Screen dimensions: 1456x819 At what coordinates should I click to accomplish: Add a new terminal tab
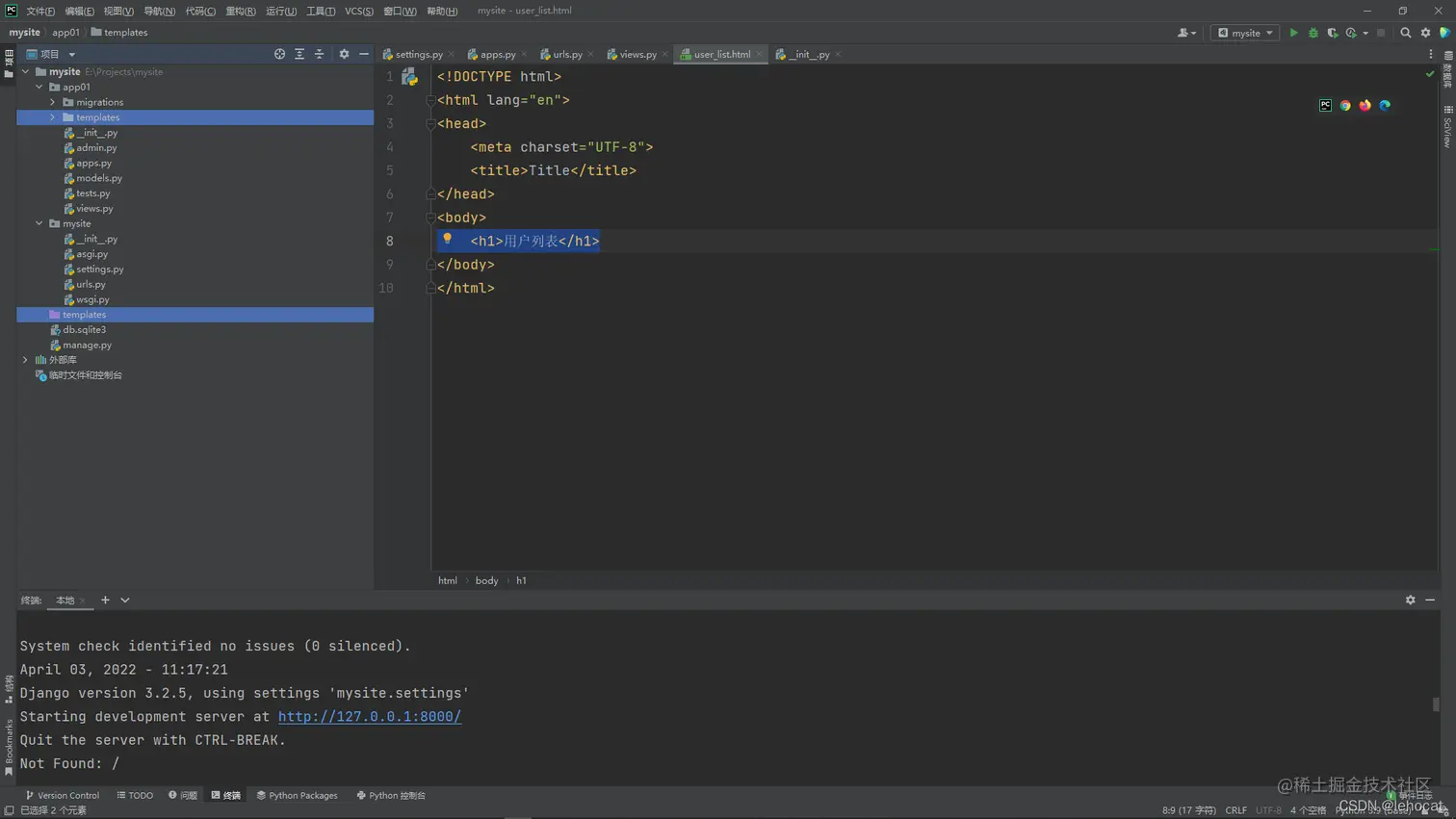point(105,600)
